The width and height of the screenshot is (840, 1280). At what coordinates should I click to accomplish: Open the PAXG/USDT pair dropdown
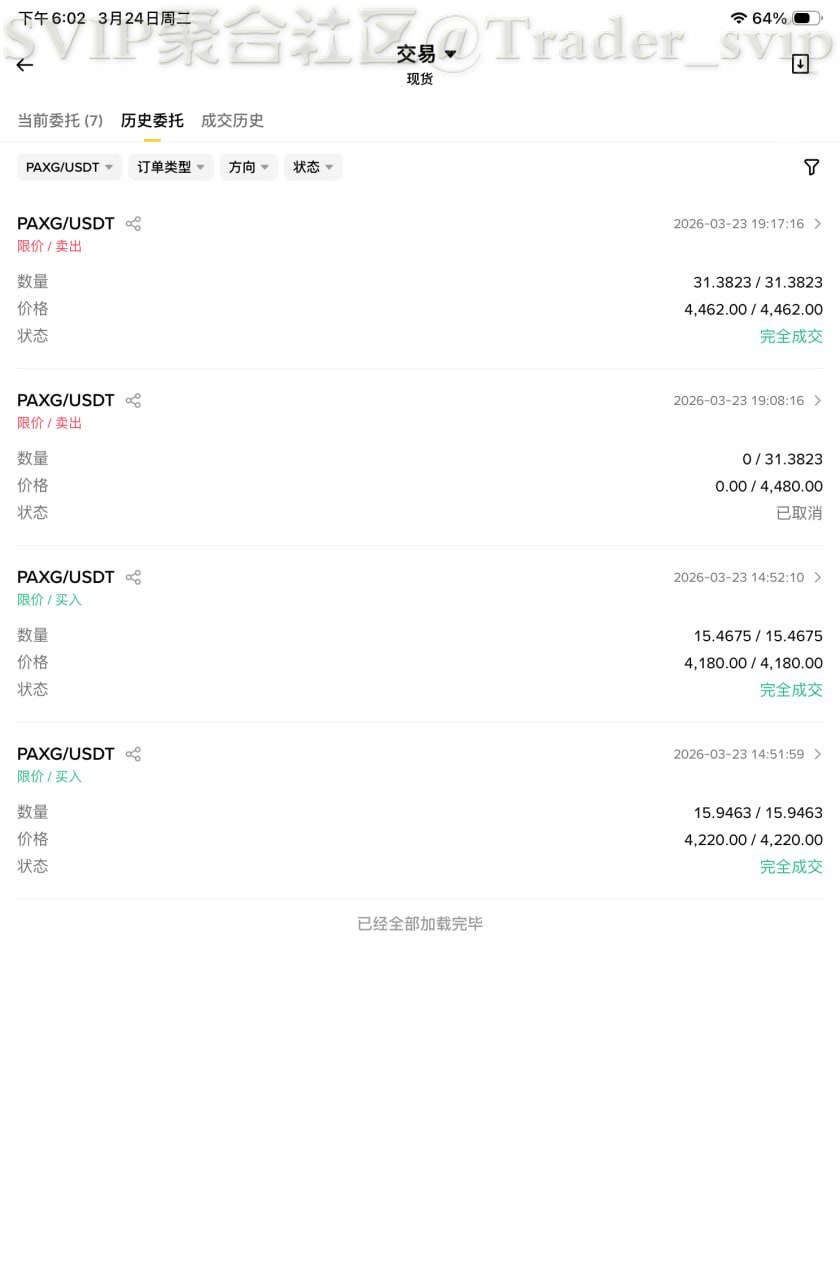pyautogui.click(x=69, y=167)
